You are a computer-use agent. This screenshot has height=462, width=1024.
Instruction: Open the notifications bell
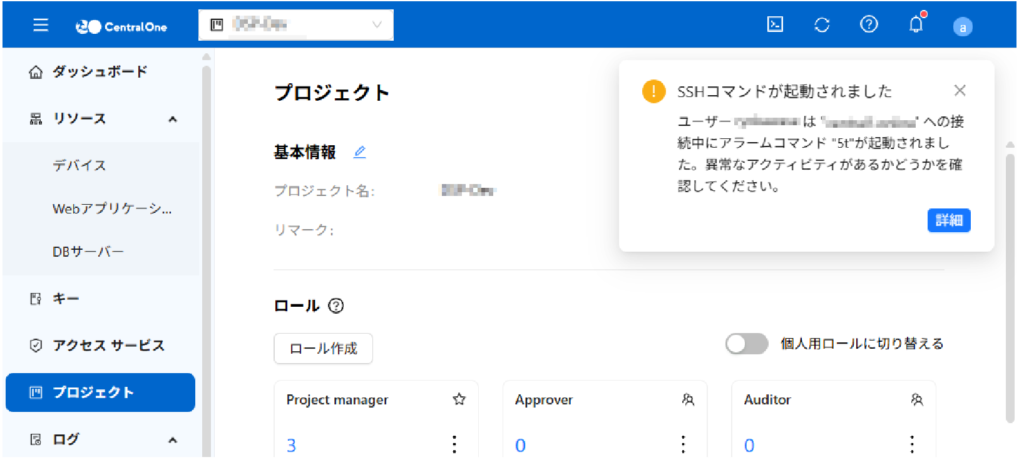click(916, 25)
